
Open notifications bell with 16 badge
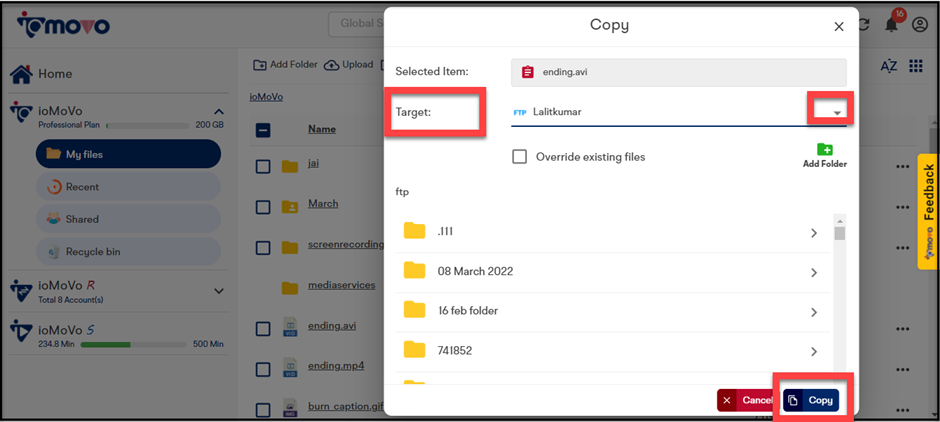(x=893, y=24)
